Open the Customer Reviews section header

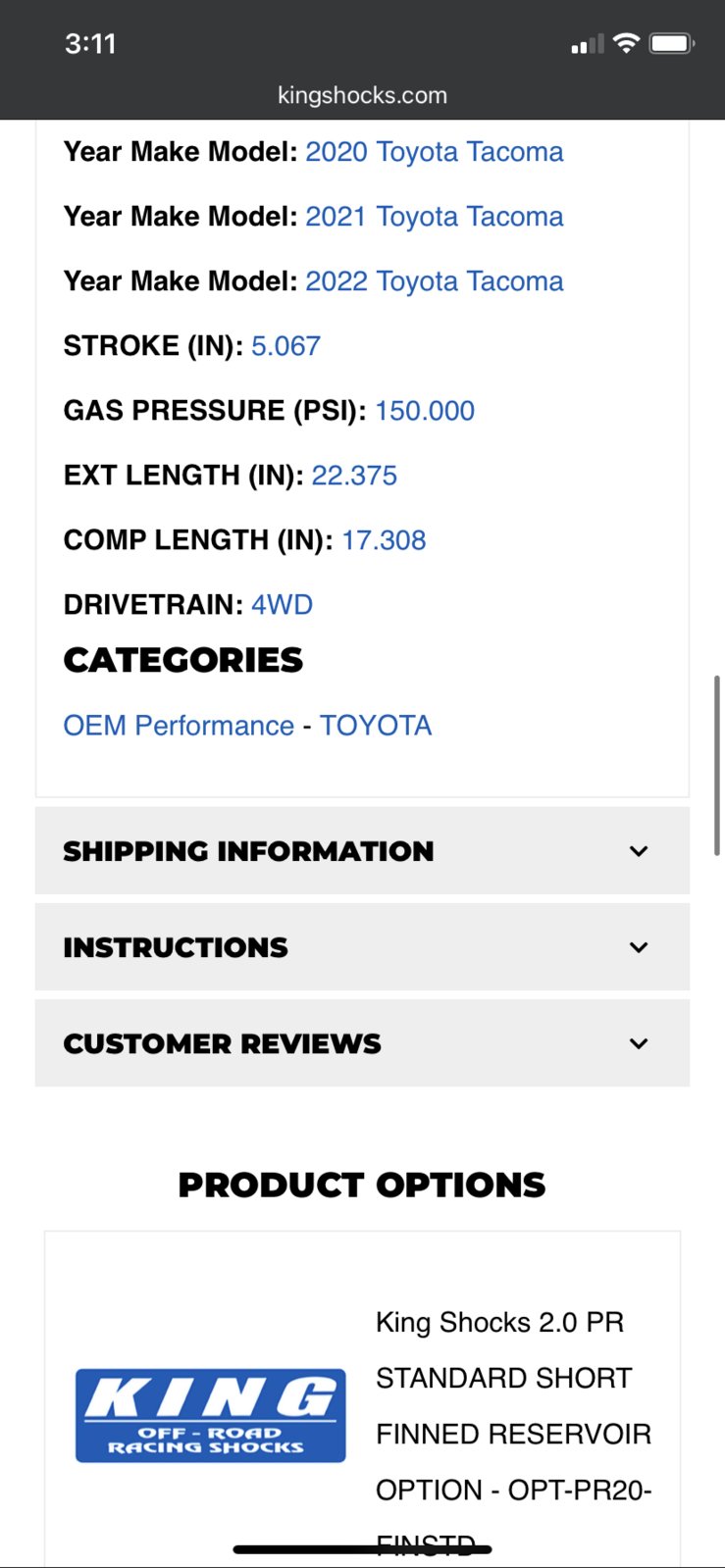pyautogui.click(x=362, y=1042)
